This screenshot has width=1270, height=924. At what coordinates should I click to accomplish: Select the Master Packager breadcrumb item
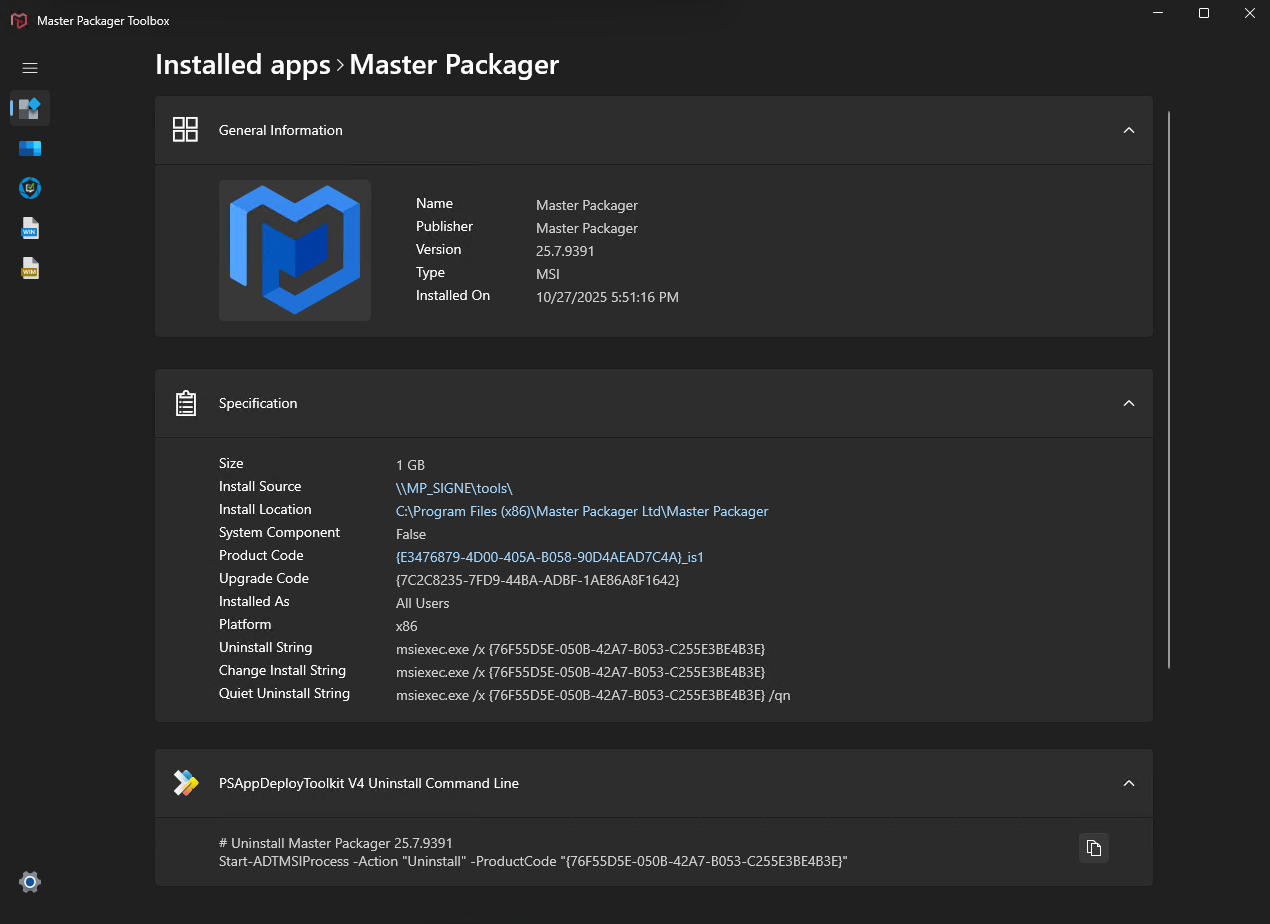tap(453, 64)
